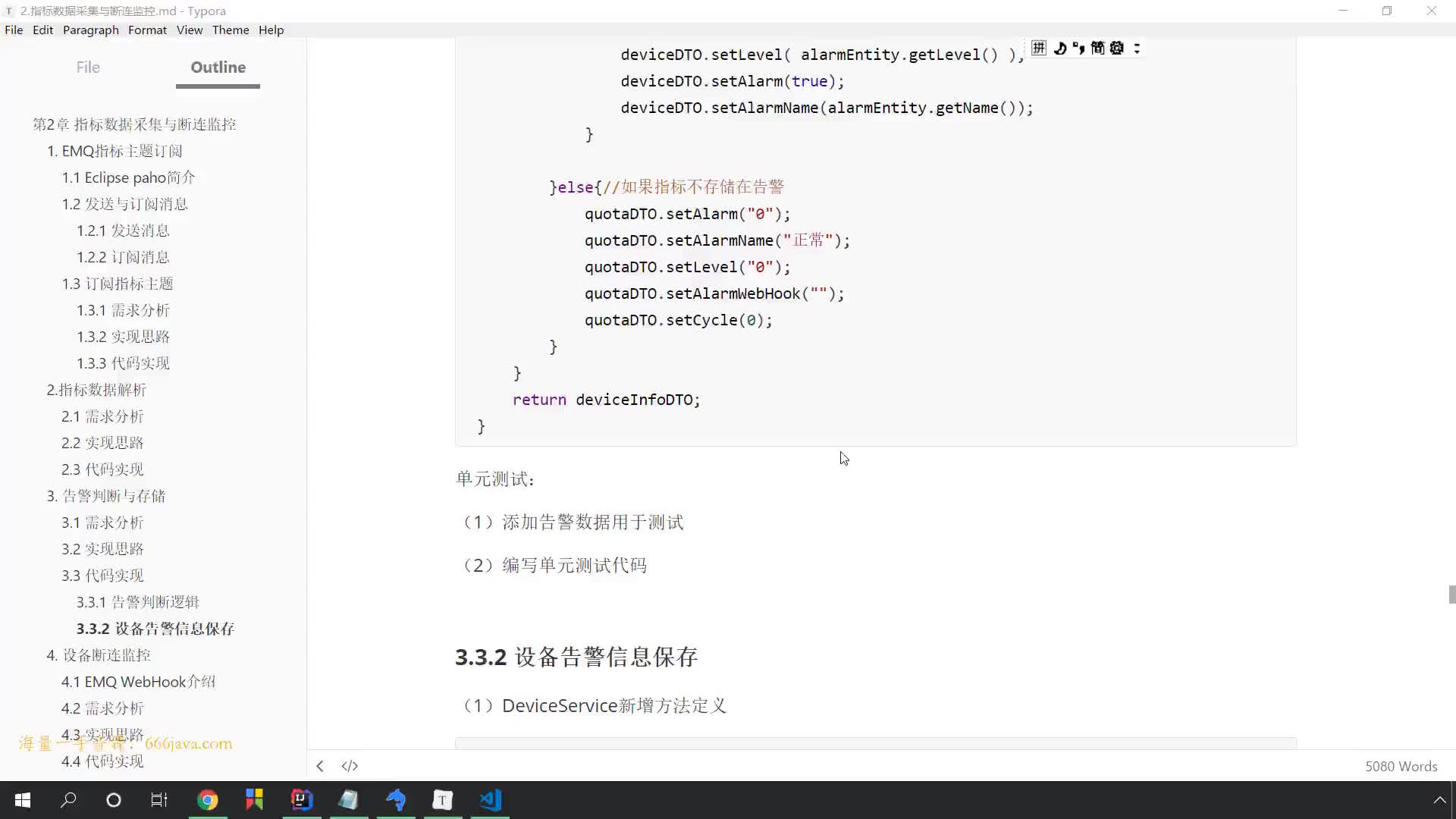
Task: Click the IME pinyin mode icon
Action: click(1039, 48)
